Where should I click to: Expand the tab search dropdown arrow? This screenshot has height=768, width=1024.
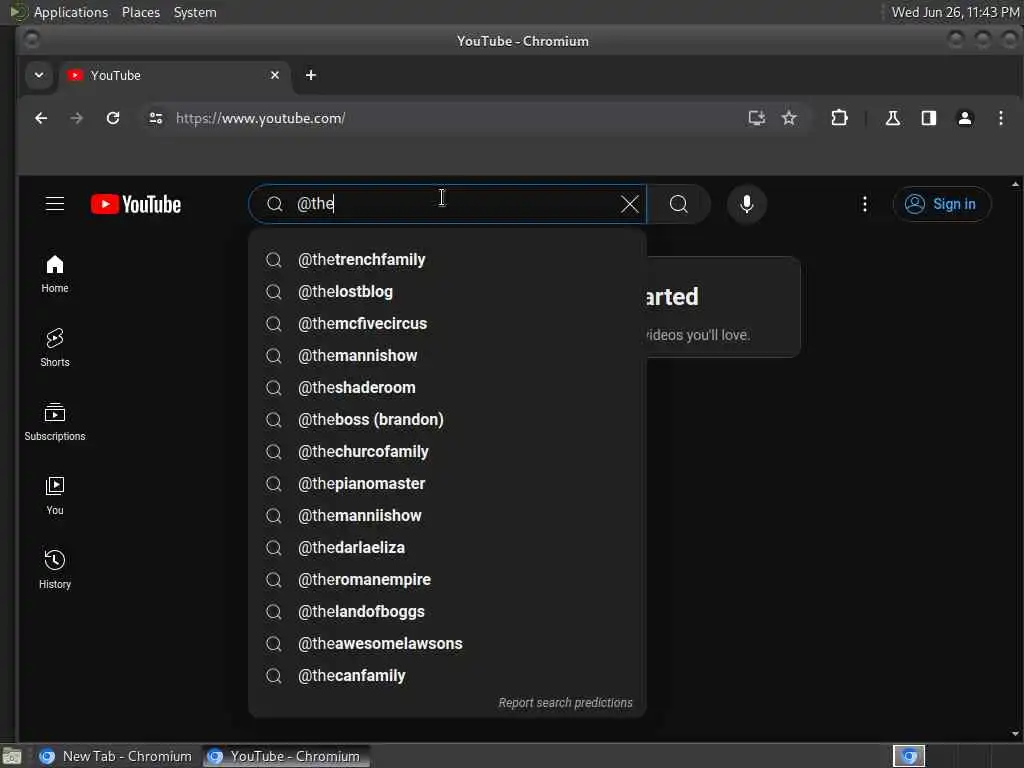tap(39, 75)
